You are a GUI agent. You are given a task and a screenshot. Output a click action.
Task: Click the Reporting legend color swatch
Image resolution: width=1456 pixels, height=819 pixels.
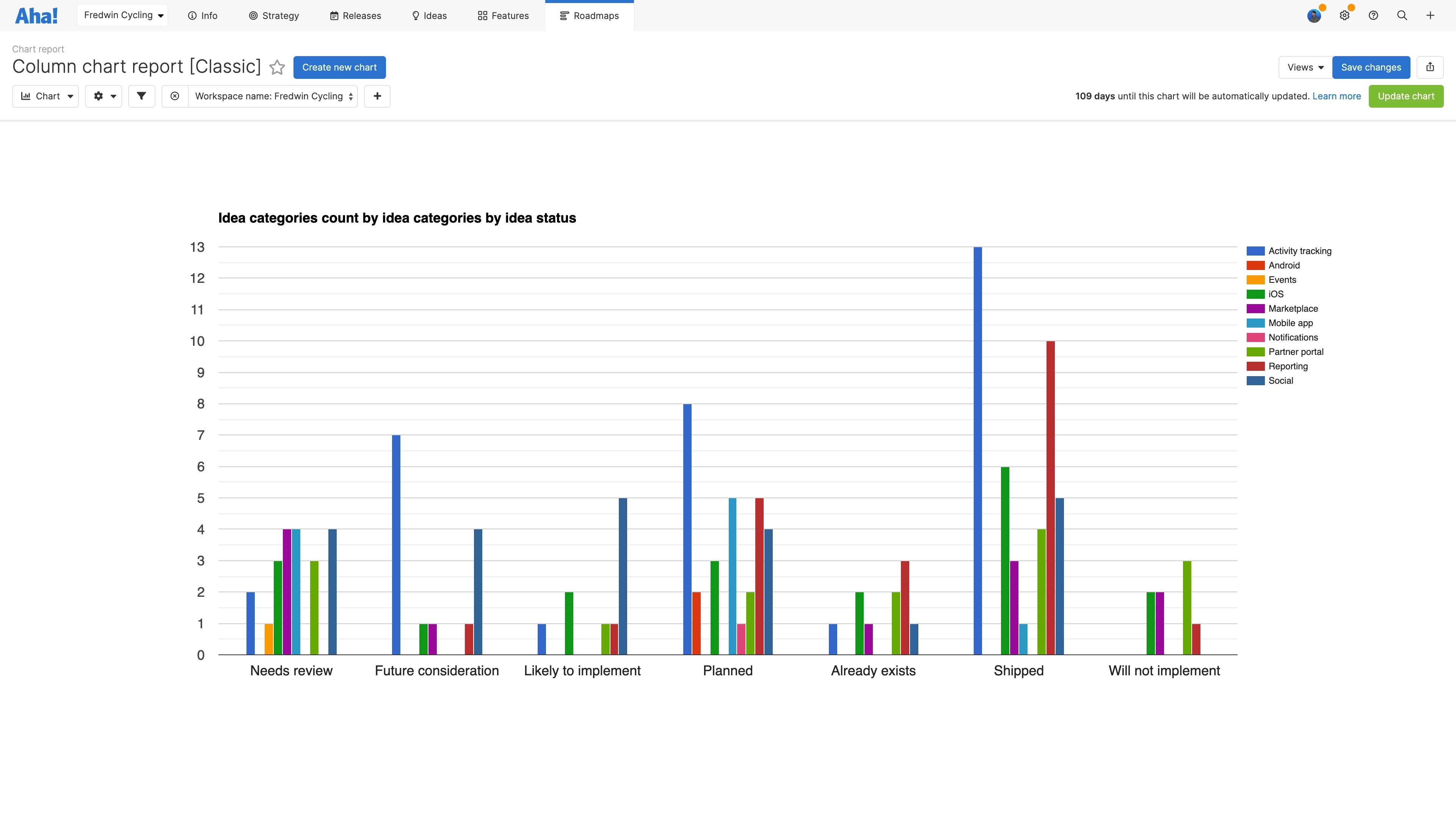pyautogui.click(x=1255, y=366)
